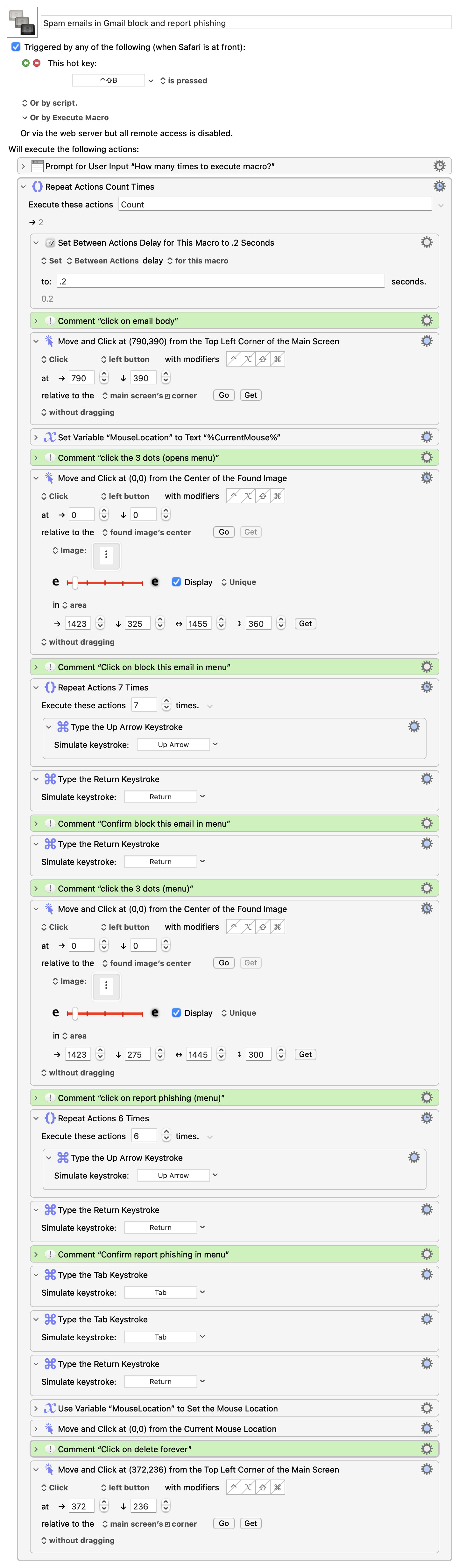Image resolution: width=459 pixels, height=1568 pixels.
Task: Toggle Display checkbox above area 1423, 275
Action: pyautogui.click(x=177, y=1013)
